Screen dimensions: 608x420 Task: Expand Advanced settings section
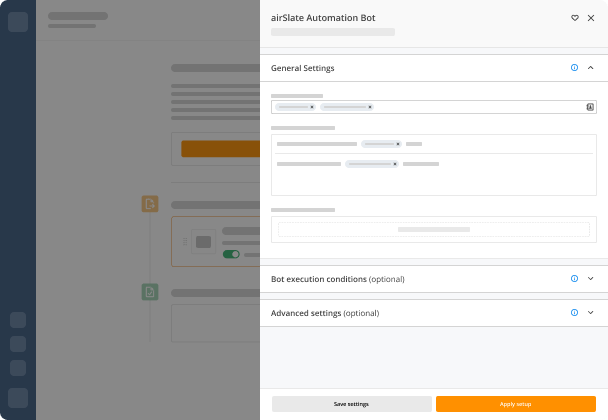point(591,313)
